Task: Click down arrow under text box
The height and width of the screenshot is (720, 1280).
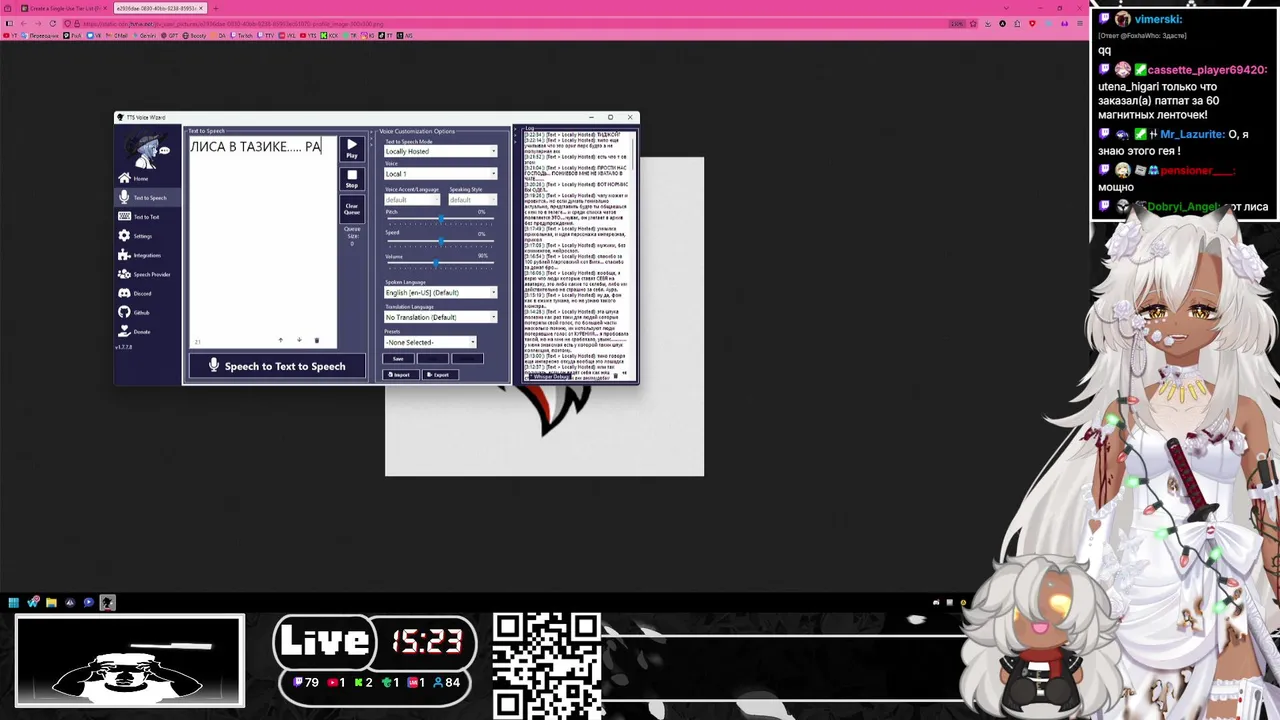Action: point(298,340)
